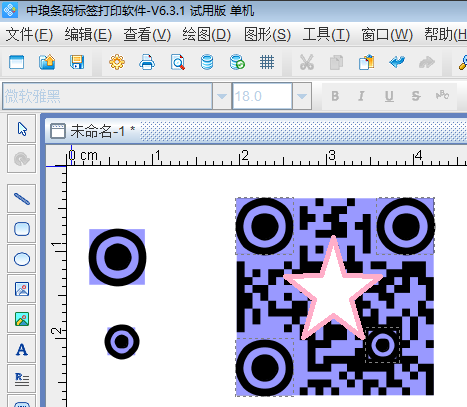Click the 微软雅黑 font name field
Screen dimensions: 467x407
point(107,96)
